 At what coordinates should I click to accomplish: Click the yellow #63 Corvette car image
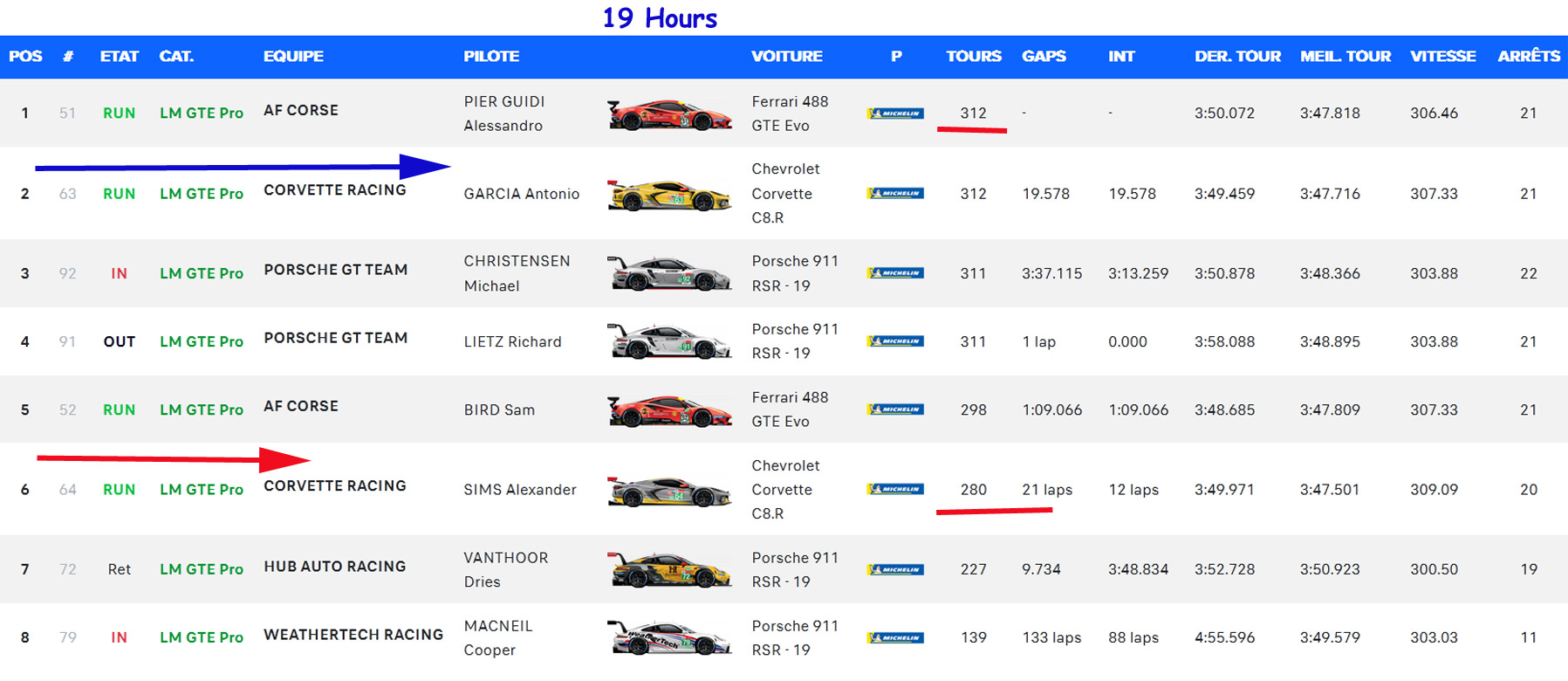coord(669,195)
